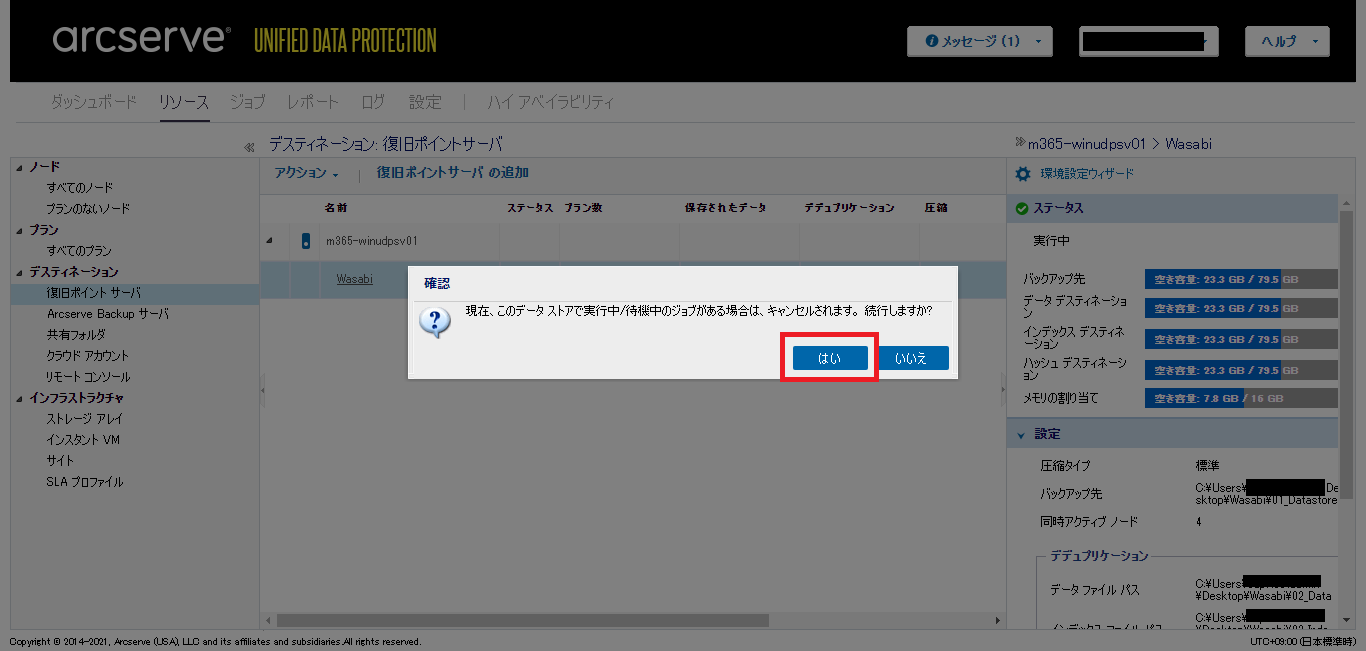Screen dimensions: 1366x651
Task: Decline with the いいえ button
Action: [x=911, y=358]
